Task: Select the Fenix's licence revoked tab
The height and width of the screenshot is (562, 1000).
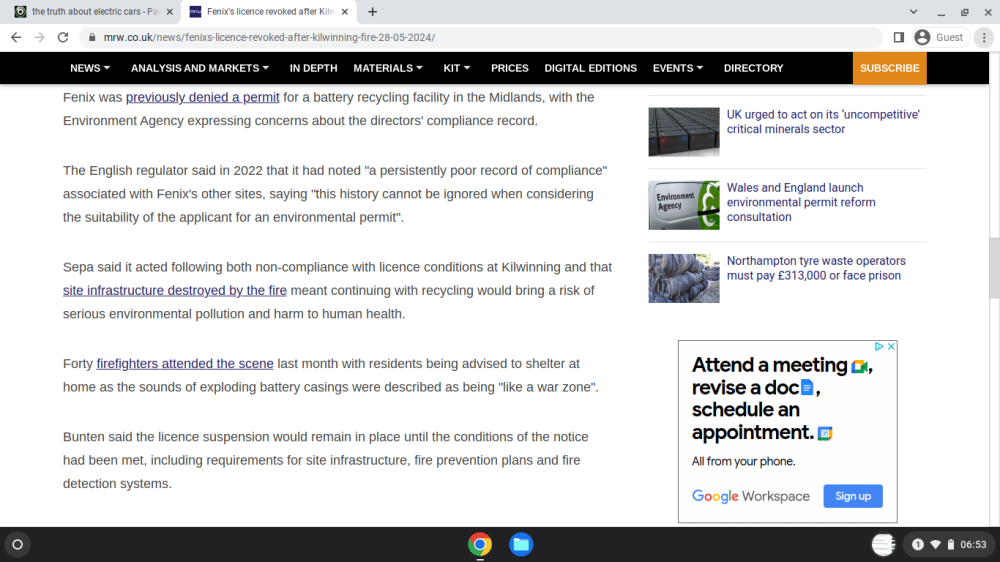Action: coord(269,11)
